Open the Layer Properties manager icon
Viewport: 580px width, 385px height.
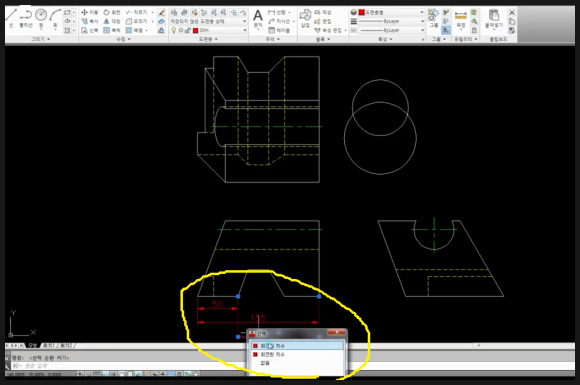pyautogui.click(x=174, y=13)
